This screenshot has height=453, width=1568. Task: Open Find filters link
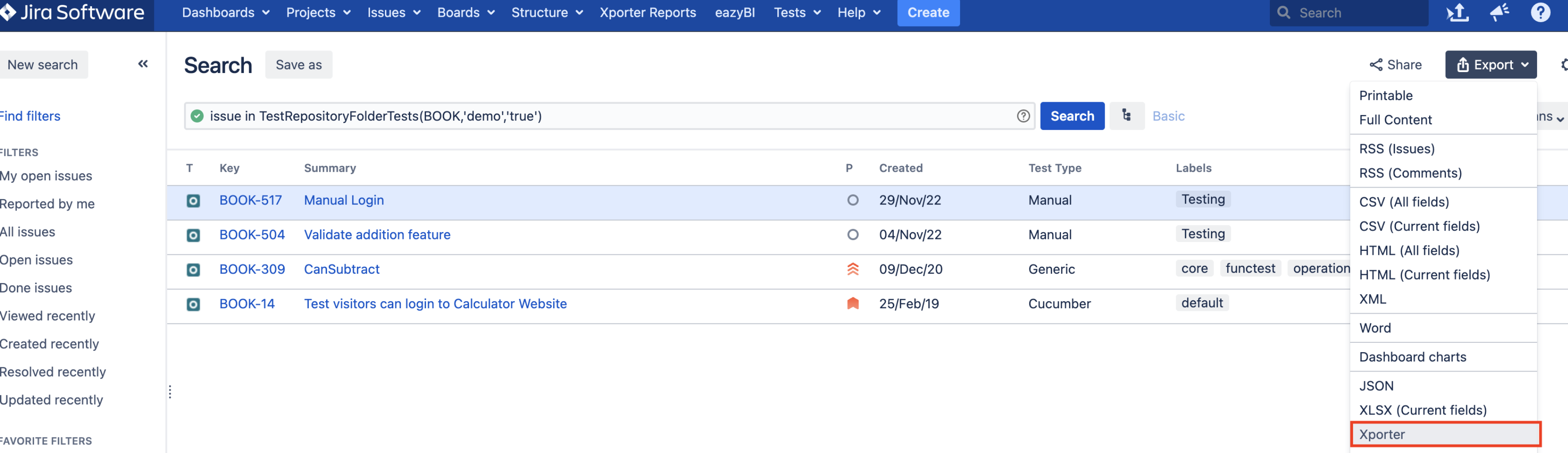coord(30,116)
